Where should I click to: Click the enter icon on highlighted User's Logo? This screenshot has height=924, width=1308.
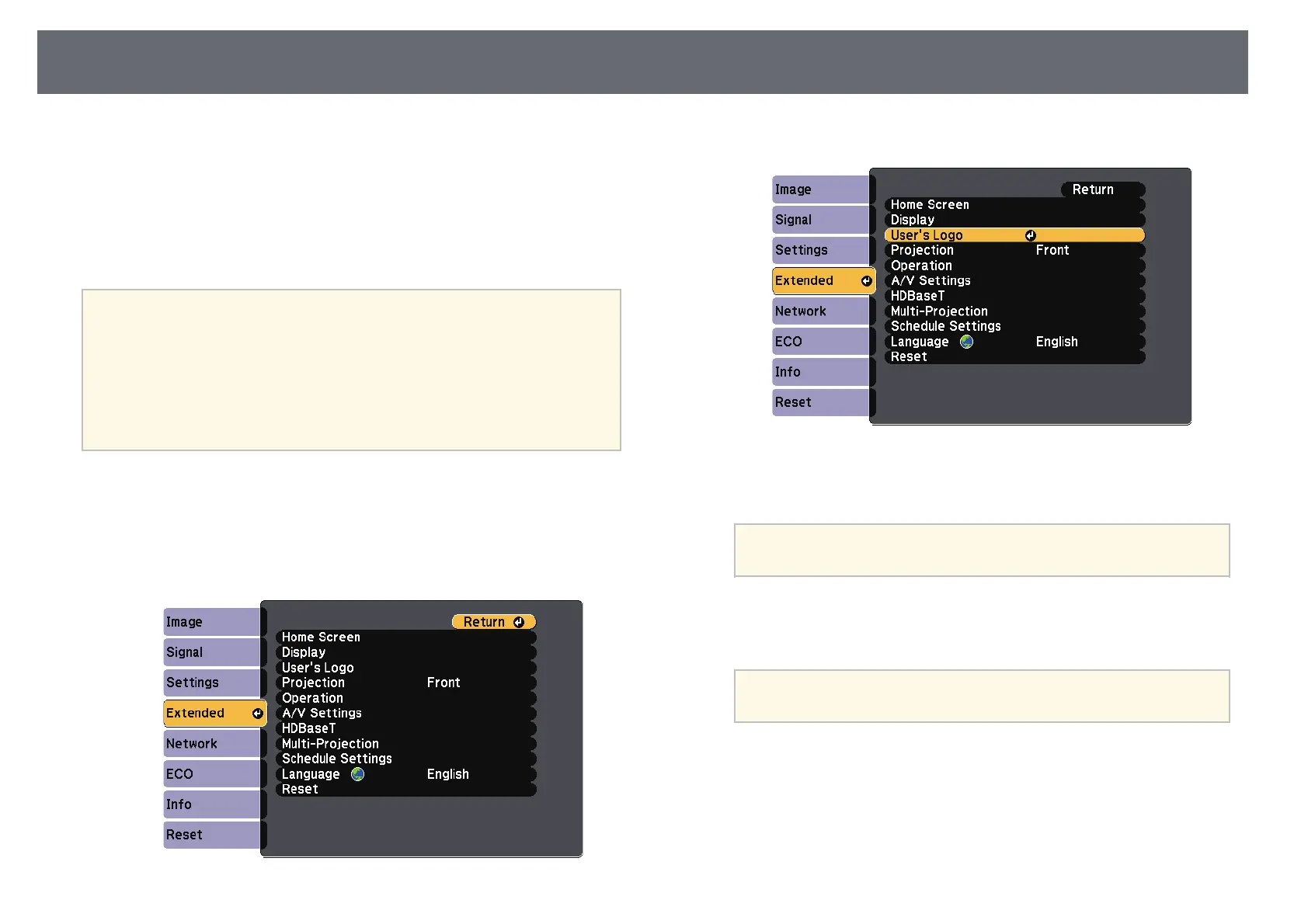point(1030,235)
